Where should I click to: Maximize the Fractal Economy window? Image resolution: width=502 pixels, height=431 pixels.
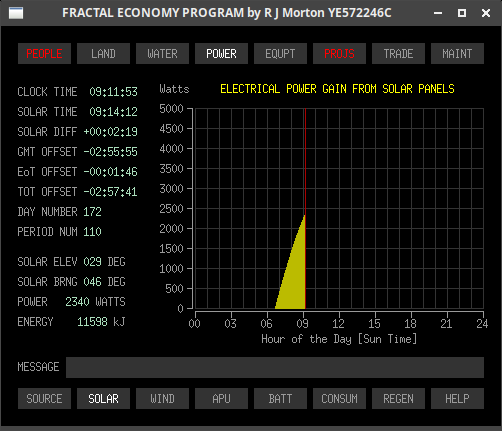click(x=462, y=13)
